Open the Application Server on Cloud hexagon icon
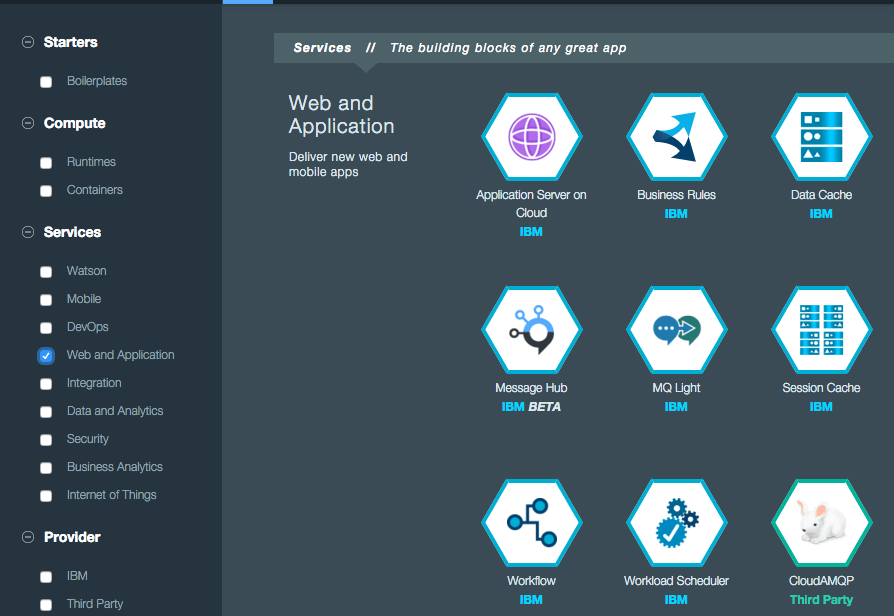 pyautogui.click(x=531, y=137)
